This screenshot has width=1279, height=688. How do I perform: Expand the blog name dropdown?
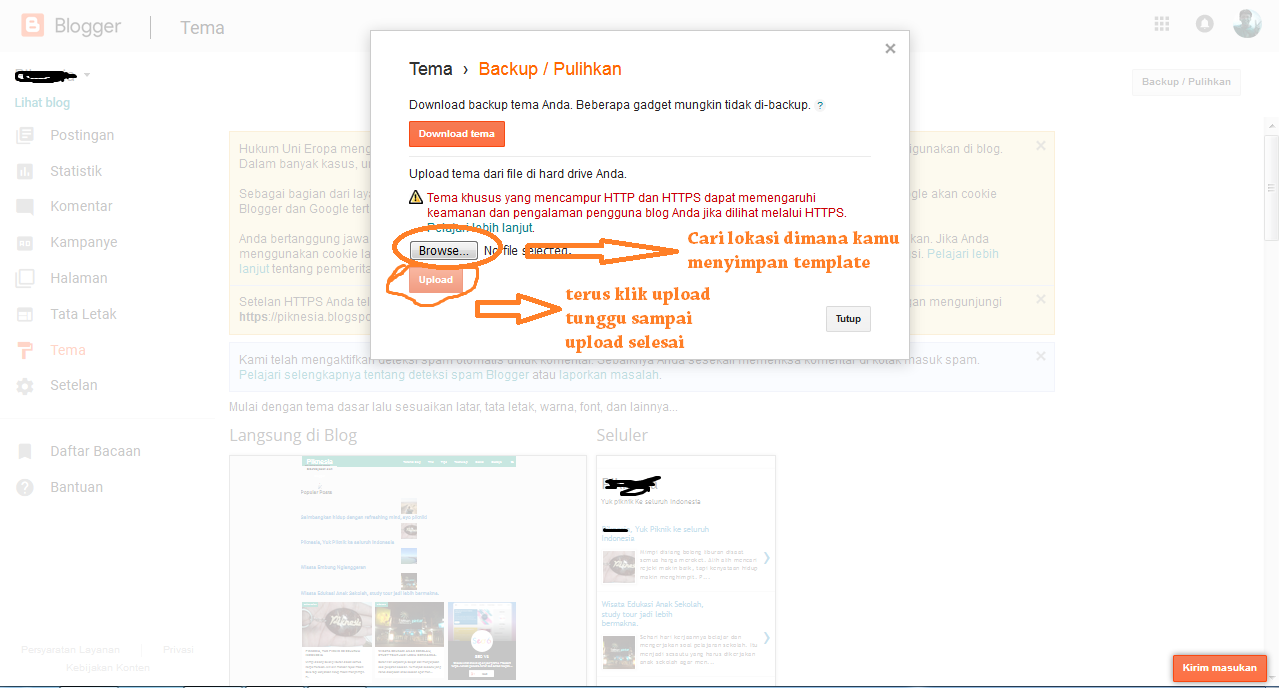(x=86, y=74)
